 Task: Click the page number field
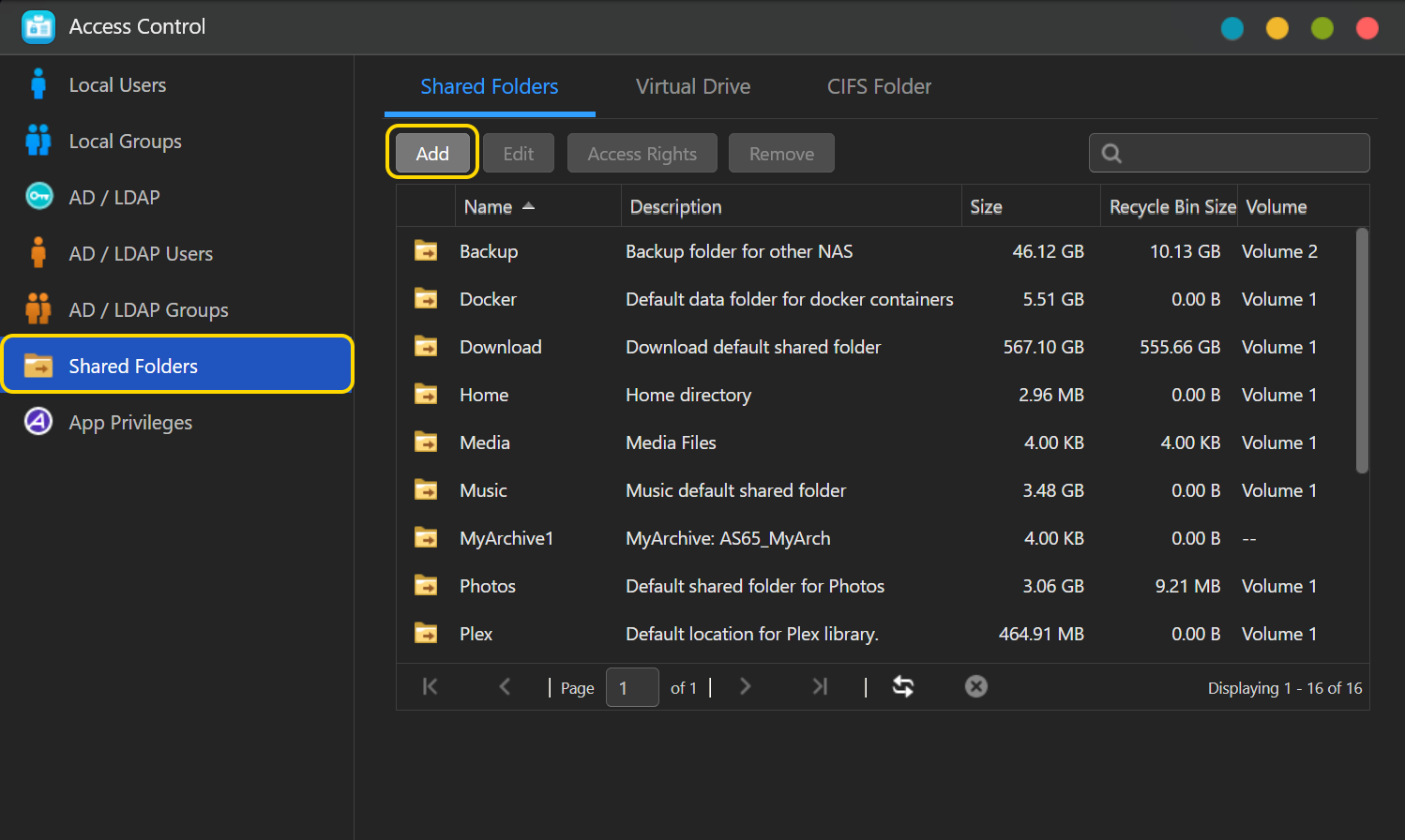tap(632, 687)
